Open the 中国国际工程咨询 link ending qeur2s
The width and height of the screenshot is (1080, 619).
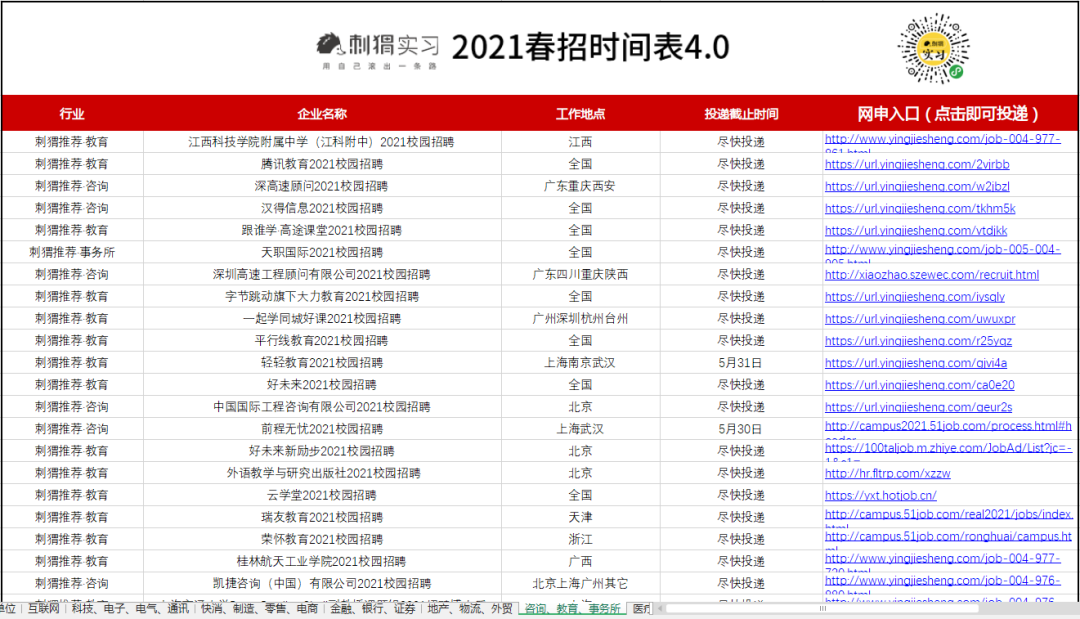point(918,407)
